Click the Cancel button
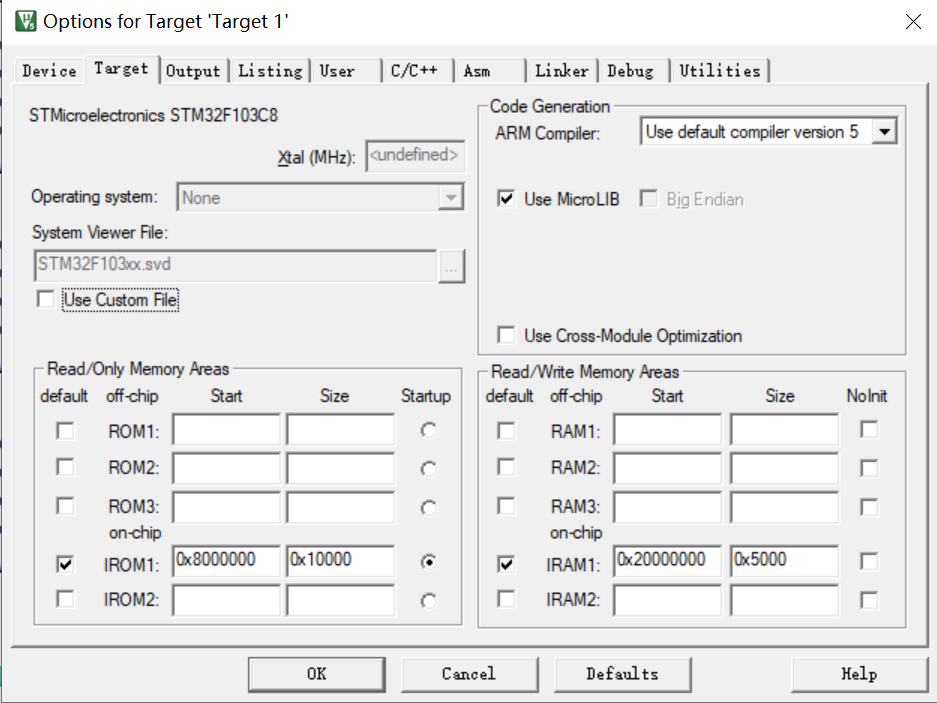 469,674
